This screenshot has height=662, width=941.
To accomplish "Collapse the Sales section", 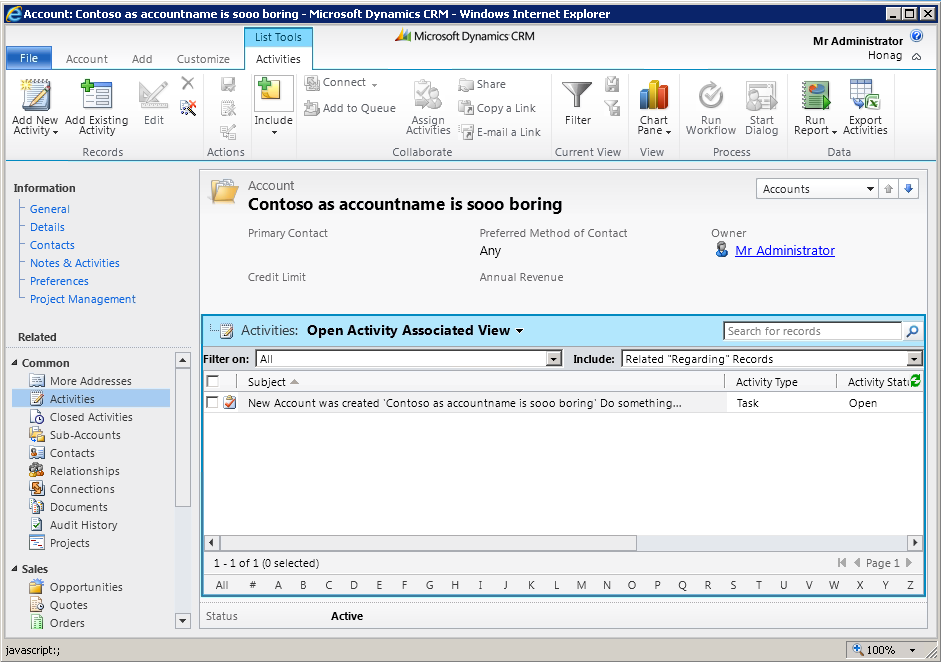I will point(14,568).
